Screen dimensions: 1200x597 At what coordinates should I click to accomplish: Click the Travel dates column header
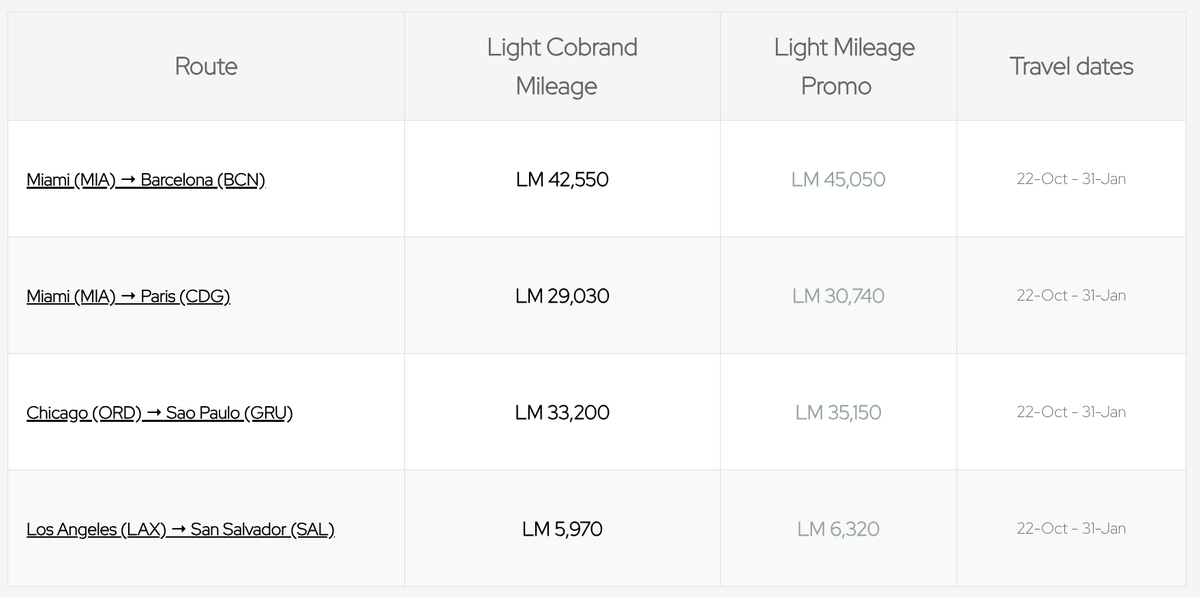tap(1071, 66)
